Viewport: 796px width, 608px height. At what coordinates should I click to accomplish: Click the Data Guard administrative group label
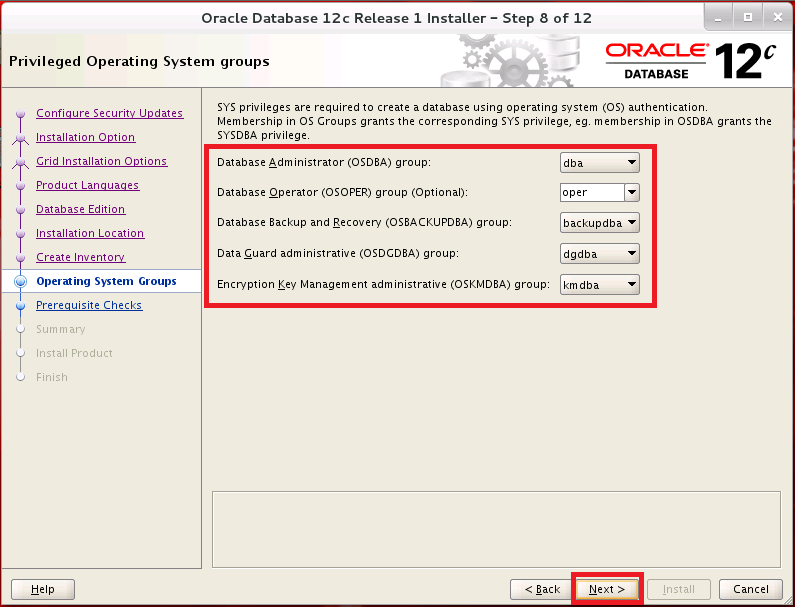pos(338,253)
